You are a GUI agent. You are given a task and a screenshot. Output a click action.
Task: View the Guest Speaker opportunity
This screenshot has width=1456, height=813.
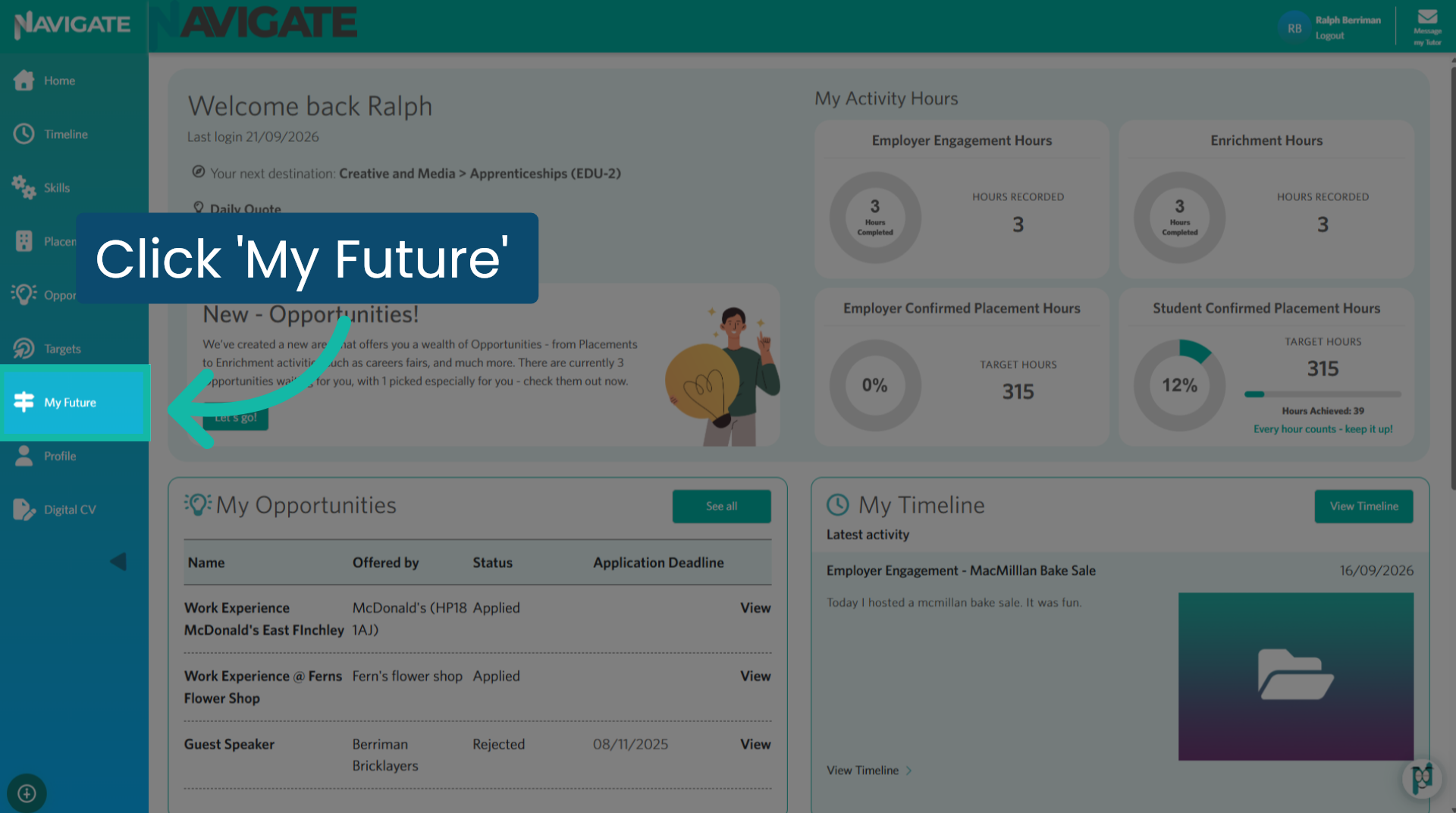tap(755, 744)
